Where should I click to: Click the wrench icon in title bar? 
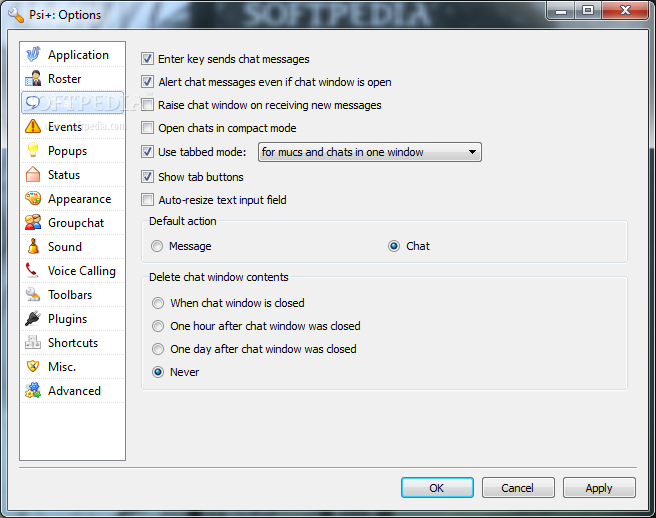[16, 15]
